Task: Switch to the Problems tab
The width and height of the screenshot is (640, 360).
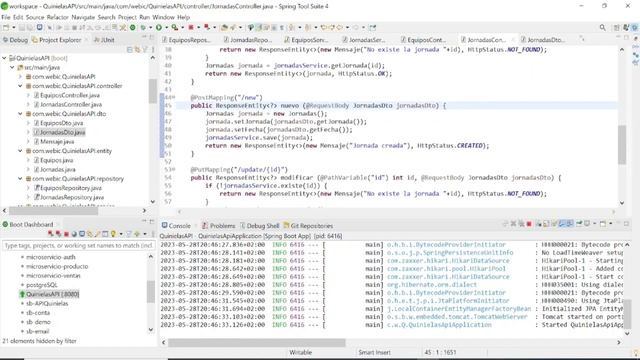Action: pos(218,226)
